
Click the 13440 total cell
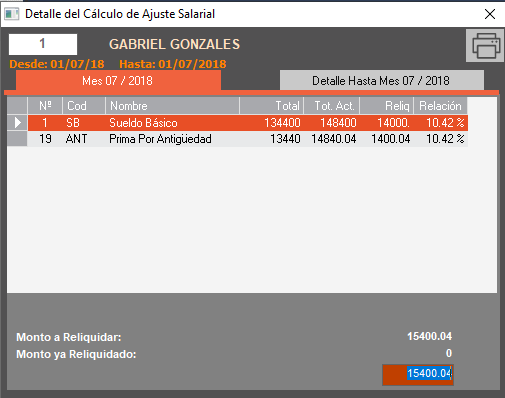point(271,139)
